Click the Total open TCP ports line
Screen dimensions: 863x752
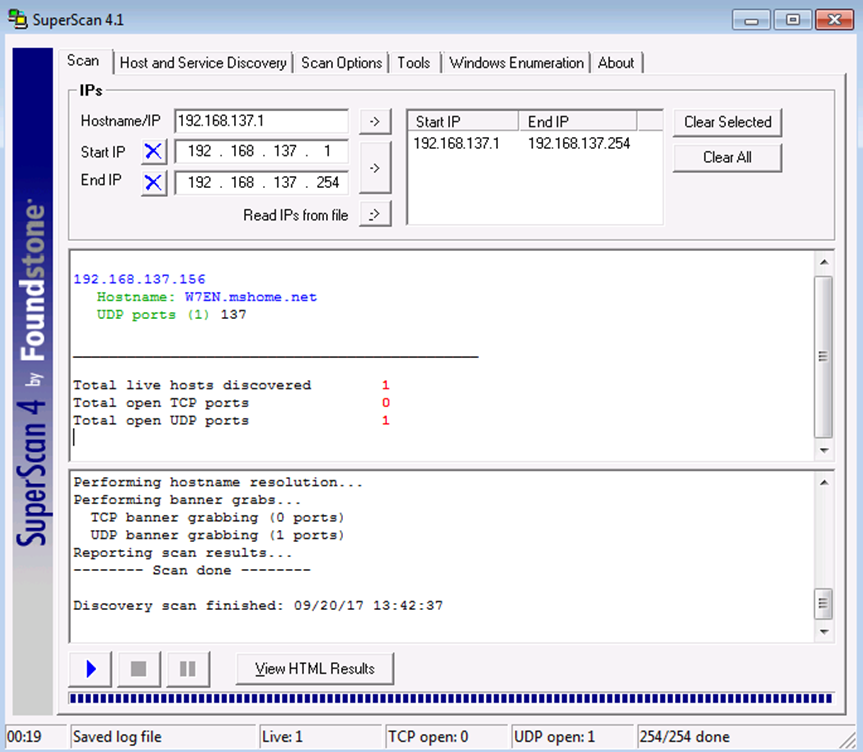(231, 402)
